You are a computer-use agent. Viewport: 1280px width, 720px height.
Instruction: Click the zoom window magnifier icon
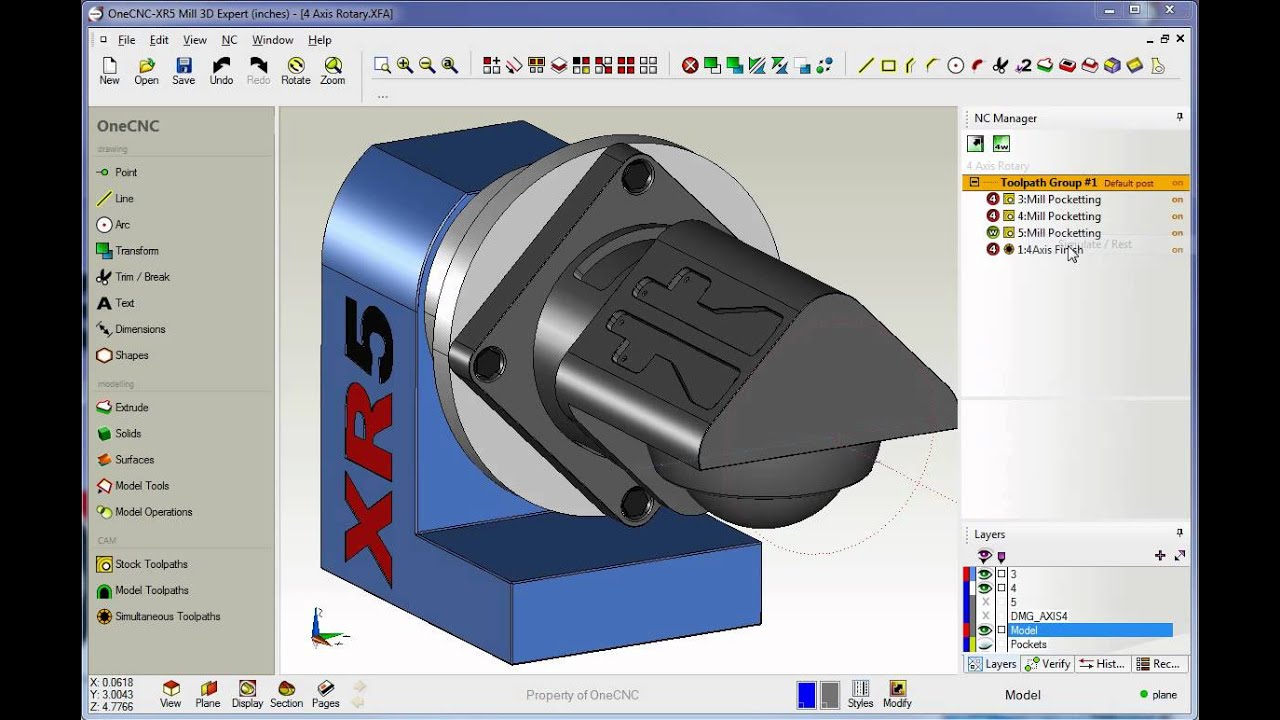click(382, 65)
